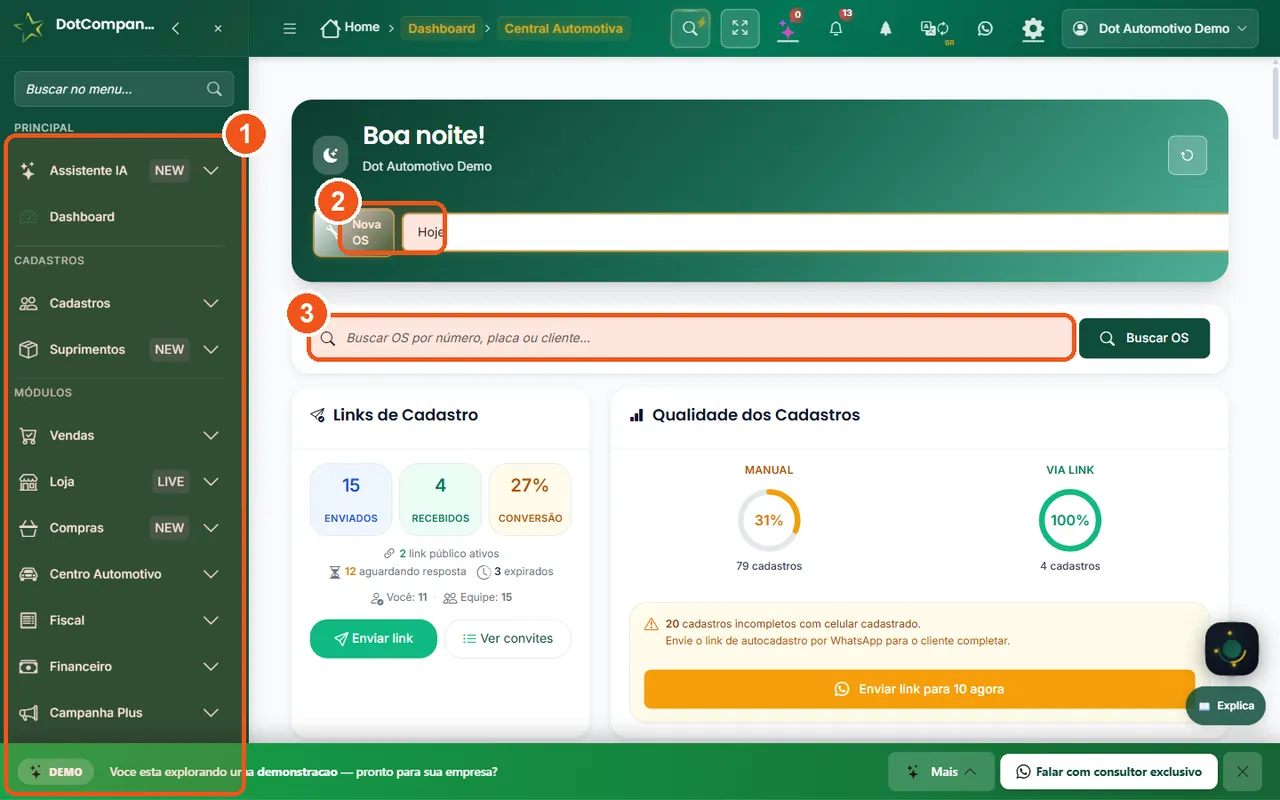Click the Buscar OS button
The height and width of the screenshot is (800, 1280).
tap(1145, 338)
